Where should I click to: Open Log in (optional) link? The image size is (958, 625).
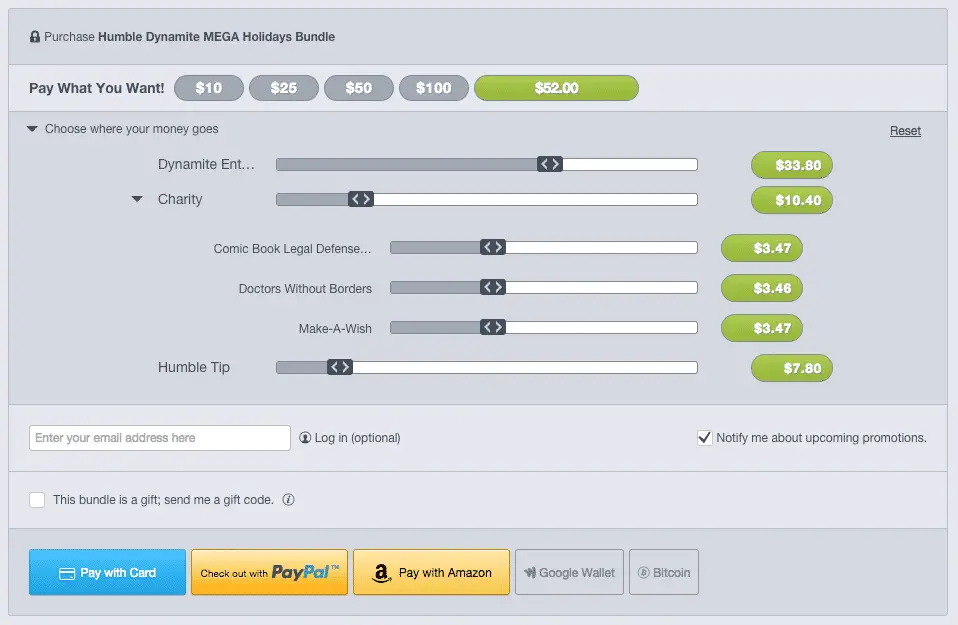(357, 437)
